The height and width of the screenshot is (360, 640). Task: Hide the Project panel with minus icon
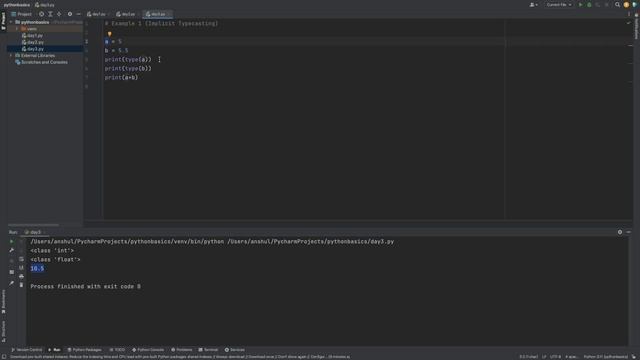click(x=78, y=14)
